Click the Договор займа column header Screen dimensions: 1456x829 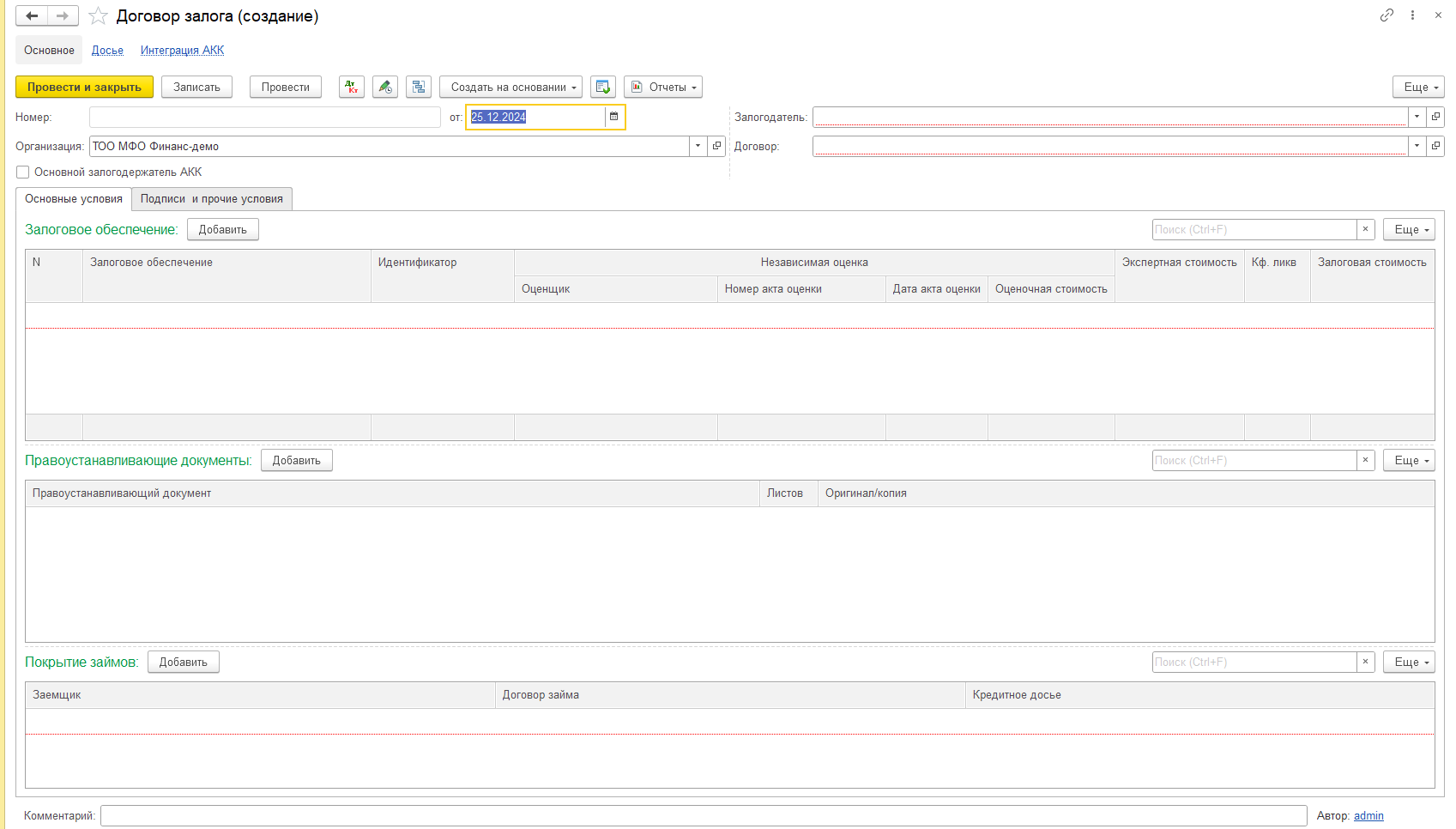coord(730,695)
